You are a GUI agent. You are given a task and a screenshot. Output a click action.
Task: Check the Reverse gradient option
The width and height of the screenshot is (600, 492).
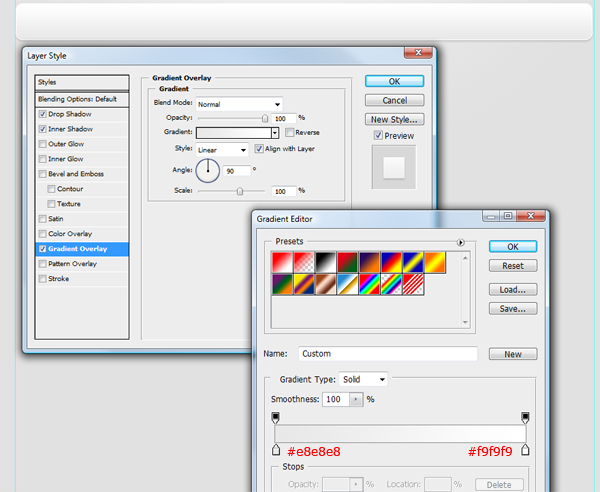click(x=290, y=132)
